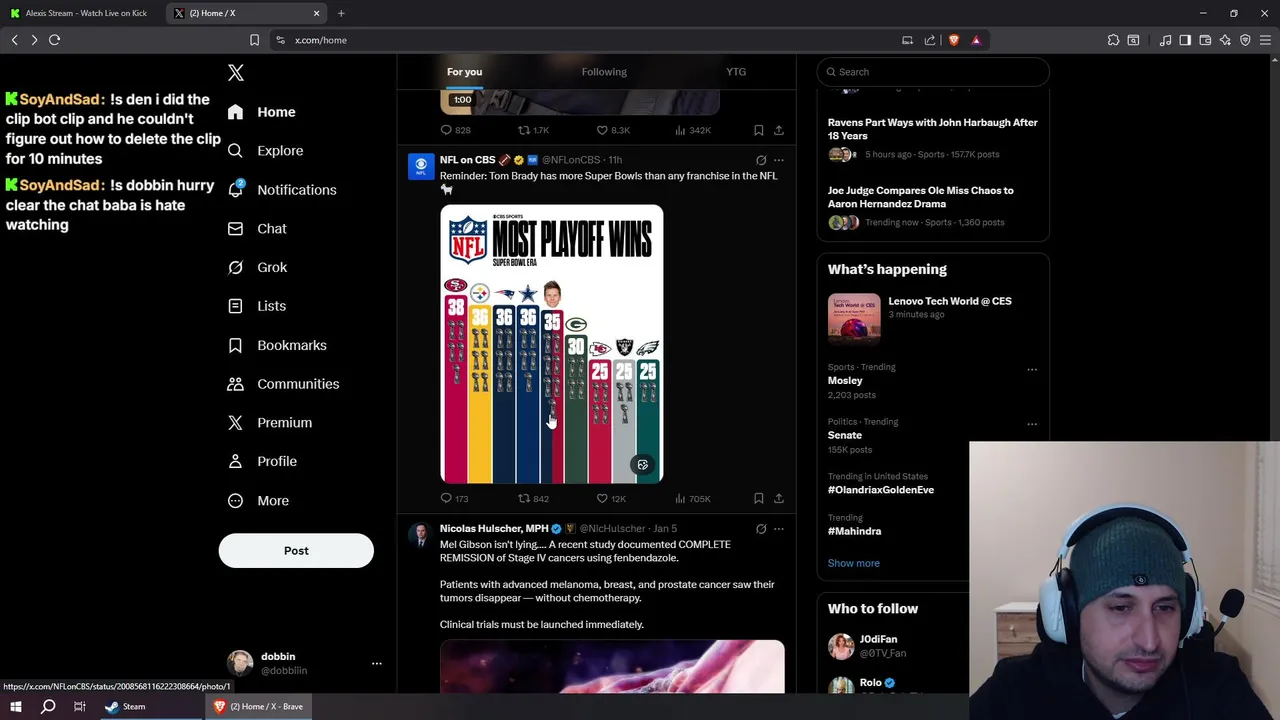Repost the NFL on CBS post

pos(533,498)
